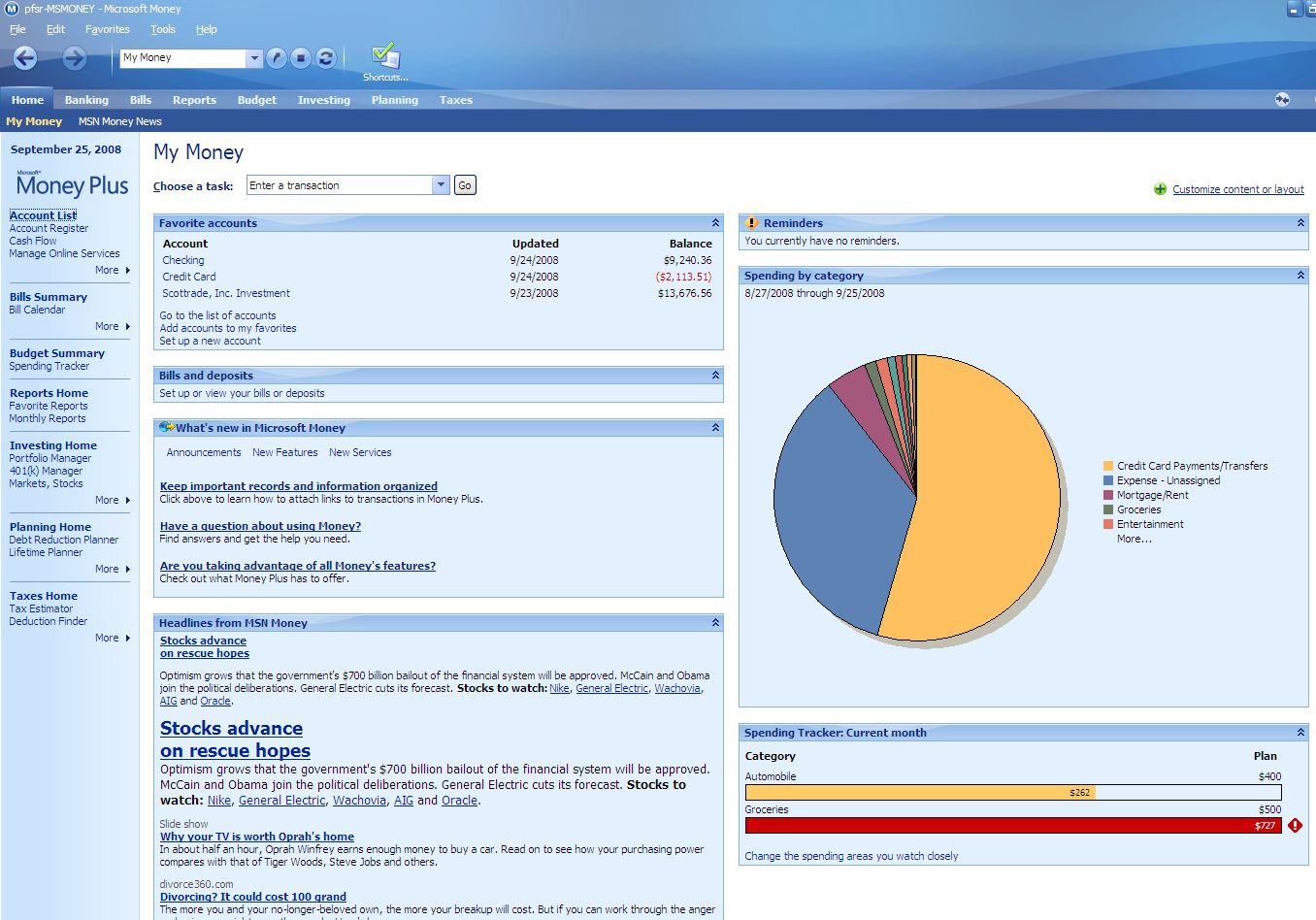Open Portfolio Manager in sidebar
1316x920 pixels.
[50, 458]
